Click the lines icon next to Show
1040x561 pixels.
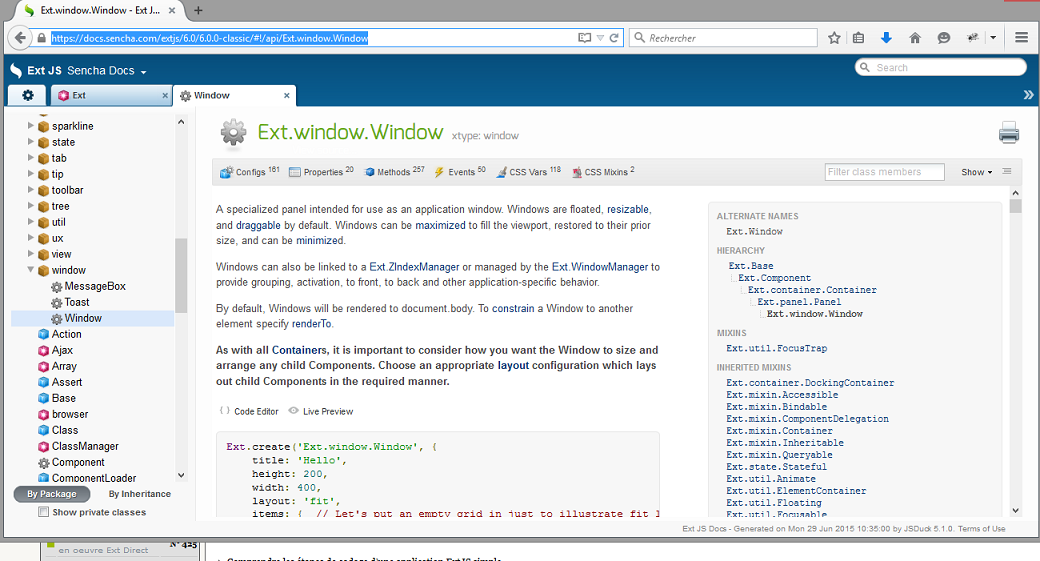pyautogui.click(x=1007, y=172)
